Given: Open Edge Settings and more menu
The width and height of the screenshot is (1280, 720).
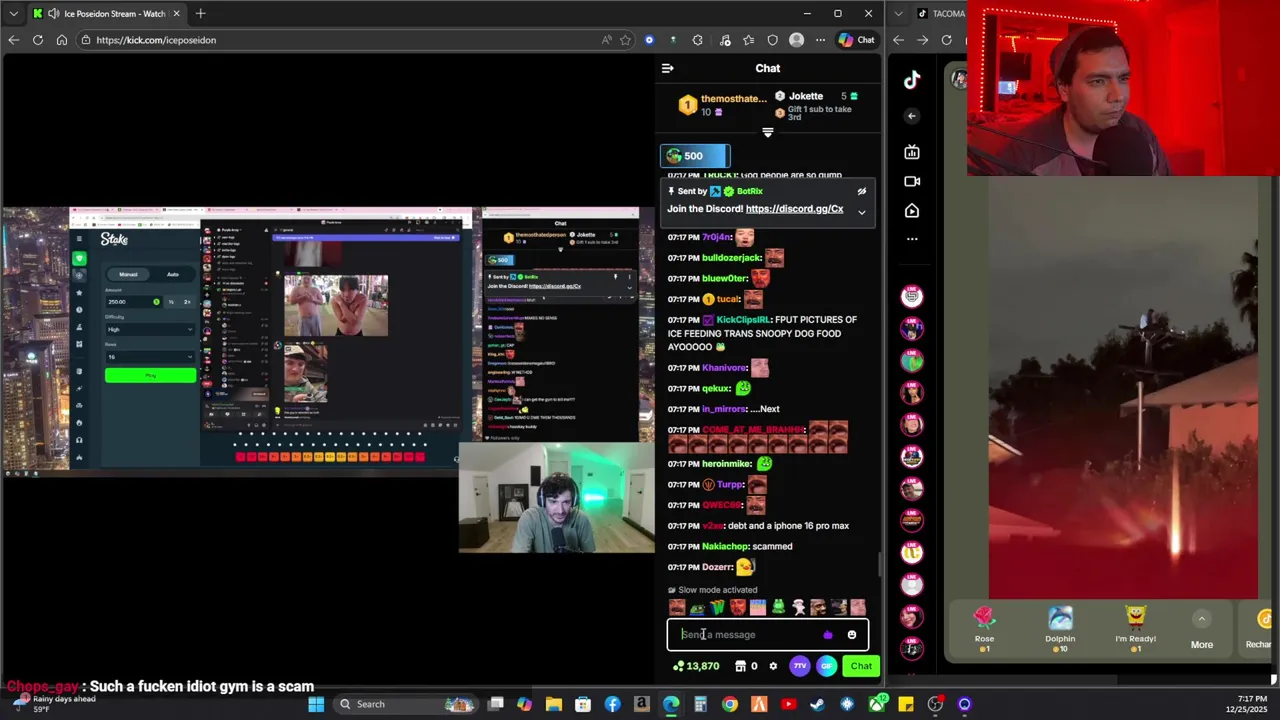Looking at the screenshot, I should point(820,40).
